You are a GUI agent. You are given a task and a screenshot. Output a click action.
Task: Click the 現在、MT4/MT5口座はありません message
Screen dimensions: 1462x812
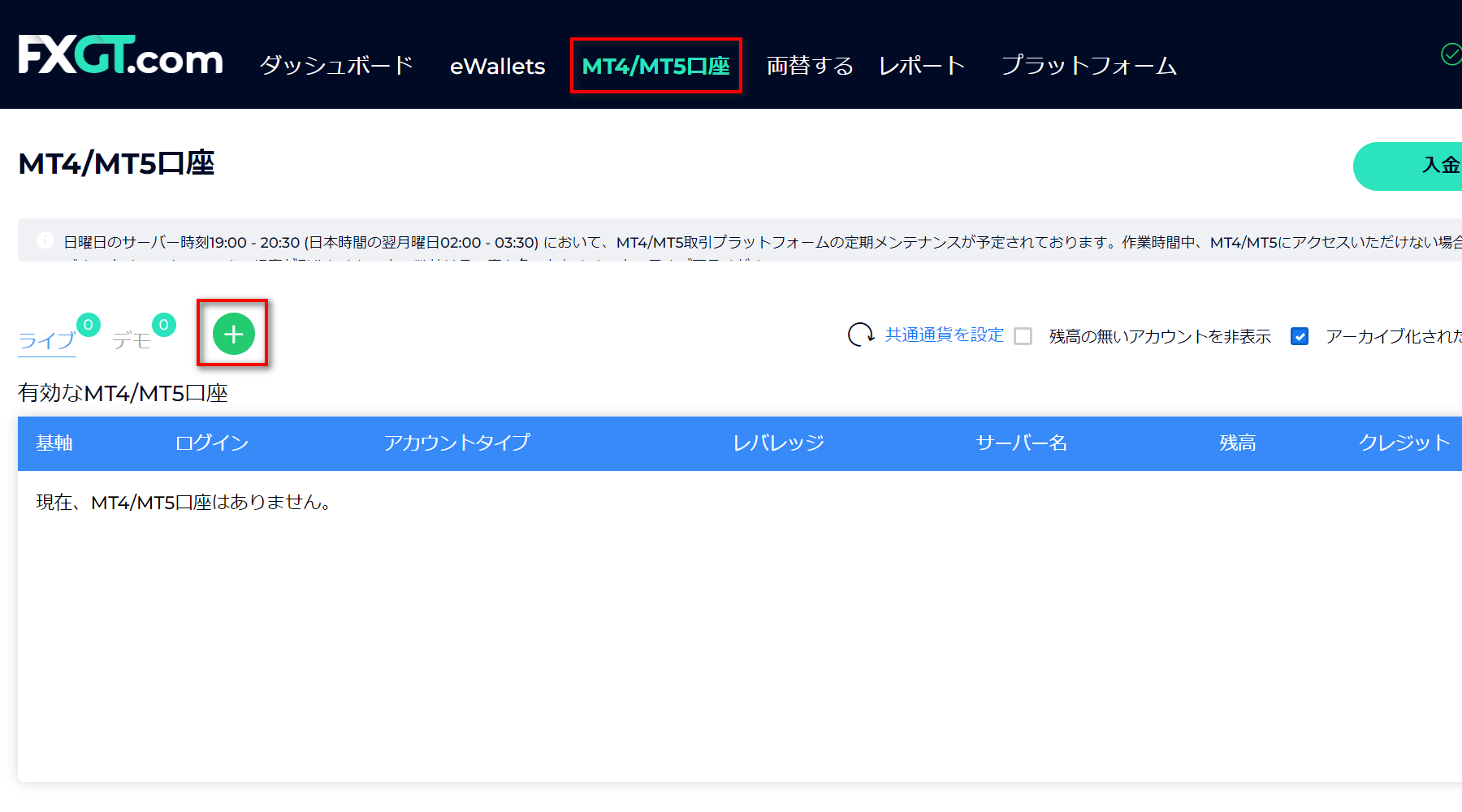[186, 502]
